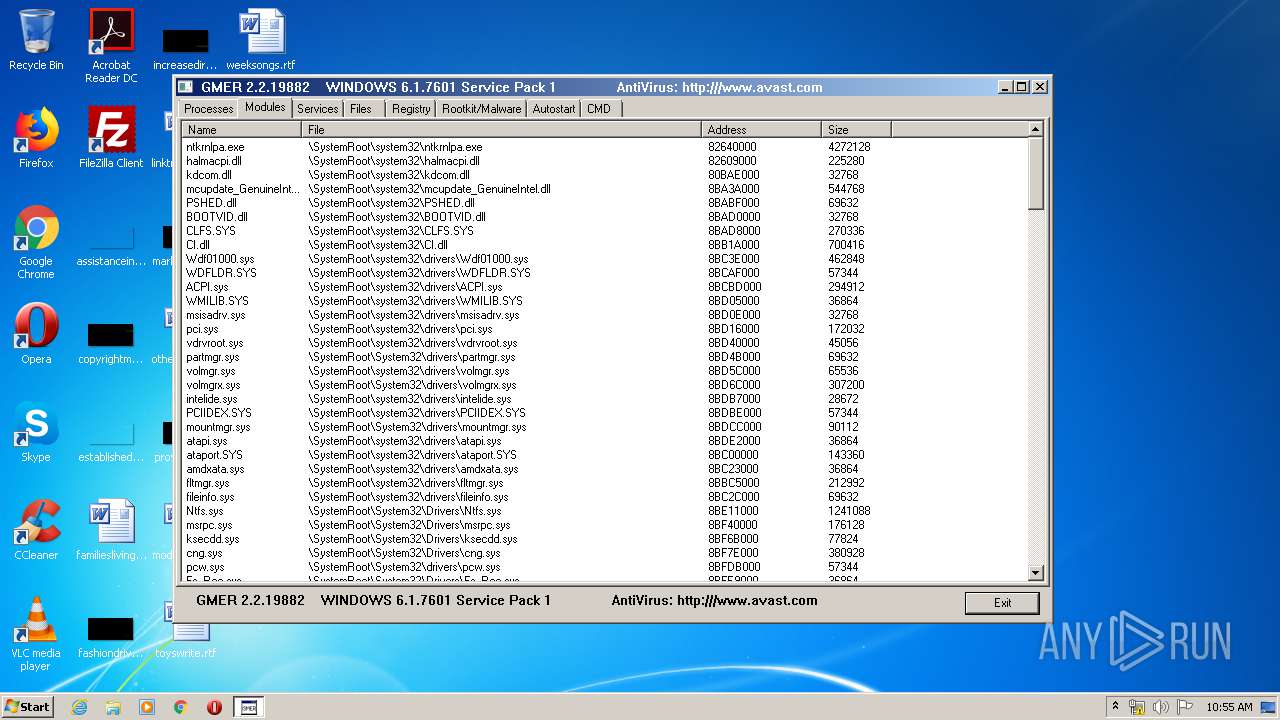
Task: Open toyswrite.rtf desktop file
Action: pos(186,640)
